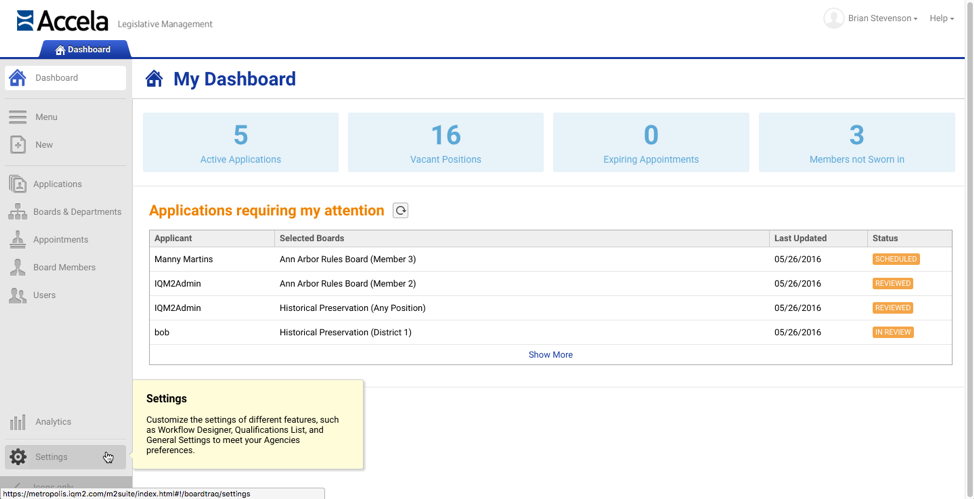Open the Board Members person icon
974x499 pixels.
click(17, 268)
